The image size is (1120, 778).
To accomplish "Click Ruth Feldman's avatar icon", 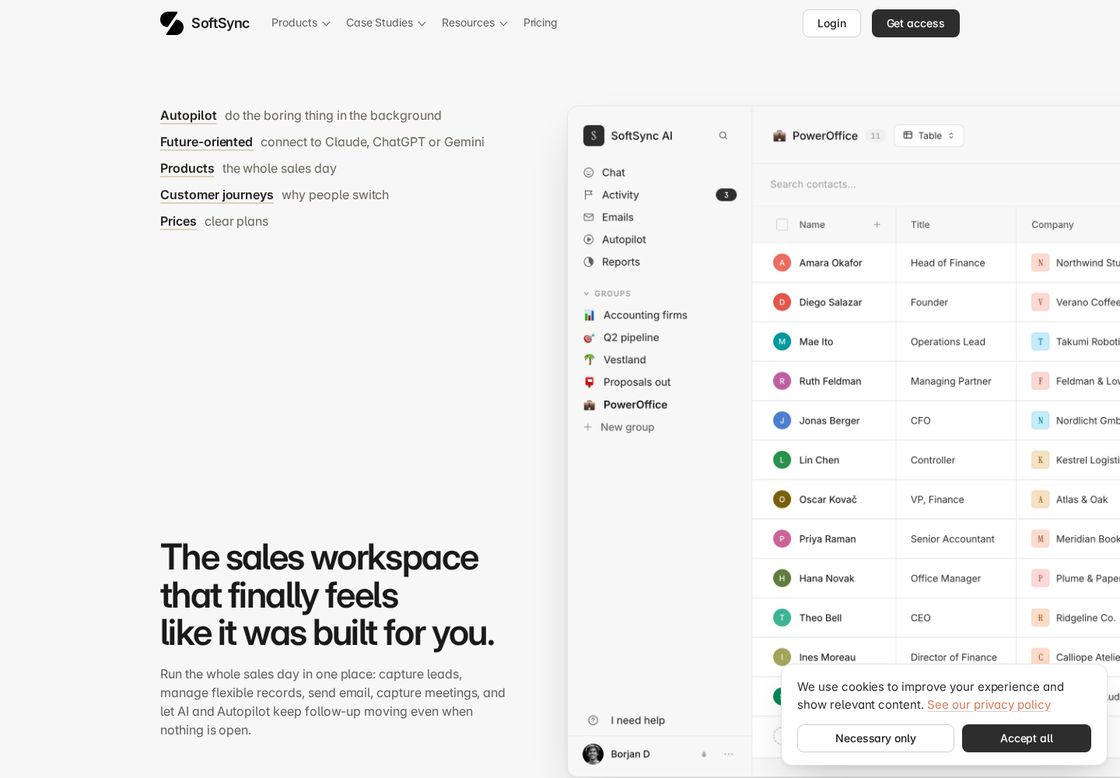I will [782, 381].
